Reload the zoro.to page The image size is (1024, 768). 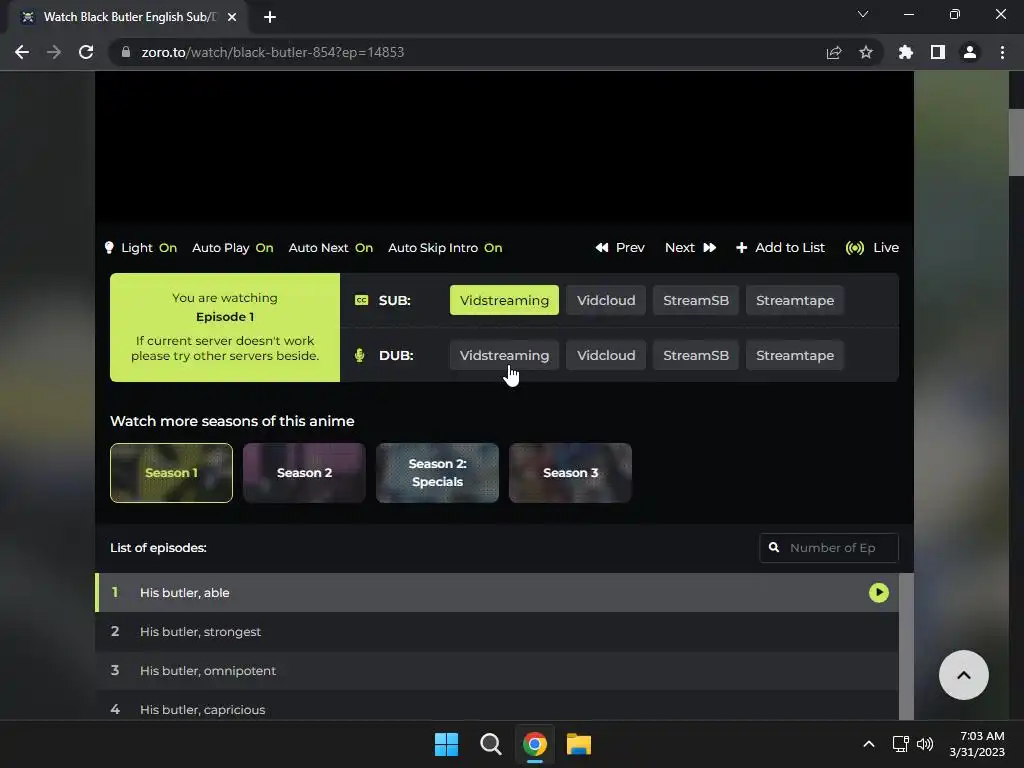86,52
